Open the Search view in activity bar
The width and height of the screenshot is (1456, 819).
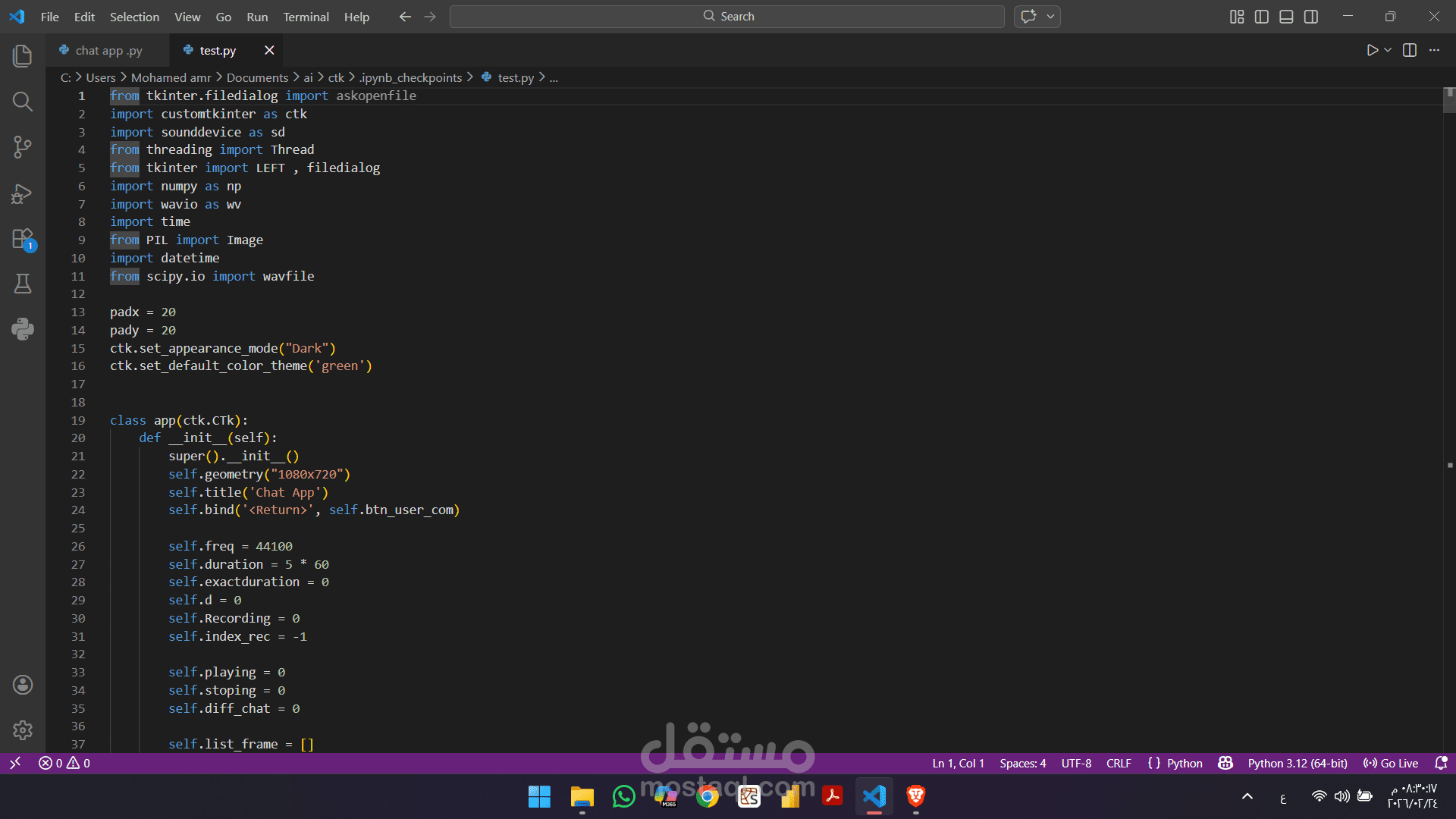pyautogui.click(x=23, y=102)
